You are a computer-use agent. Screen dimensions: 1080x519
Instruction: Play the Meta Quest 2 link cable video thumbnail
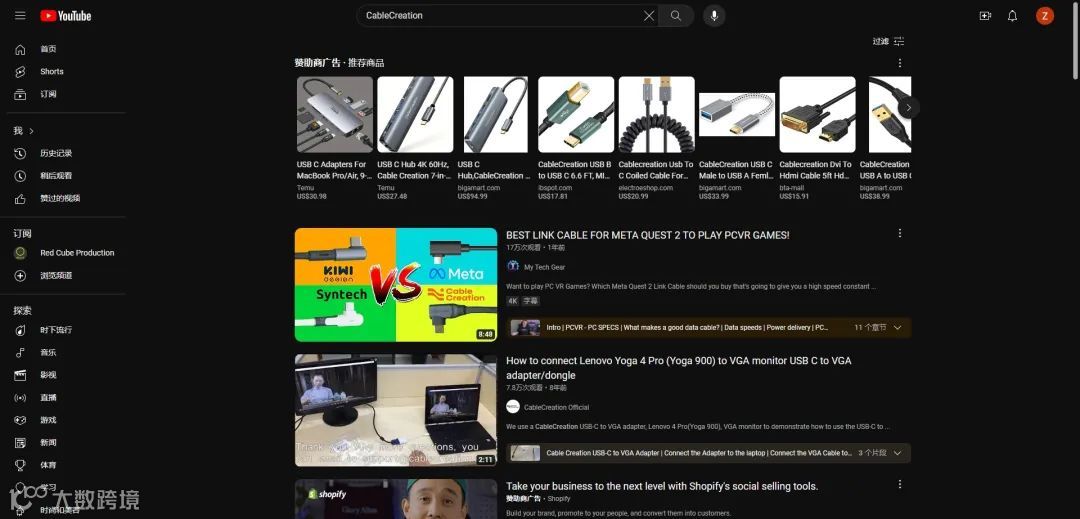click(396, 285)
